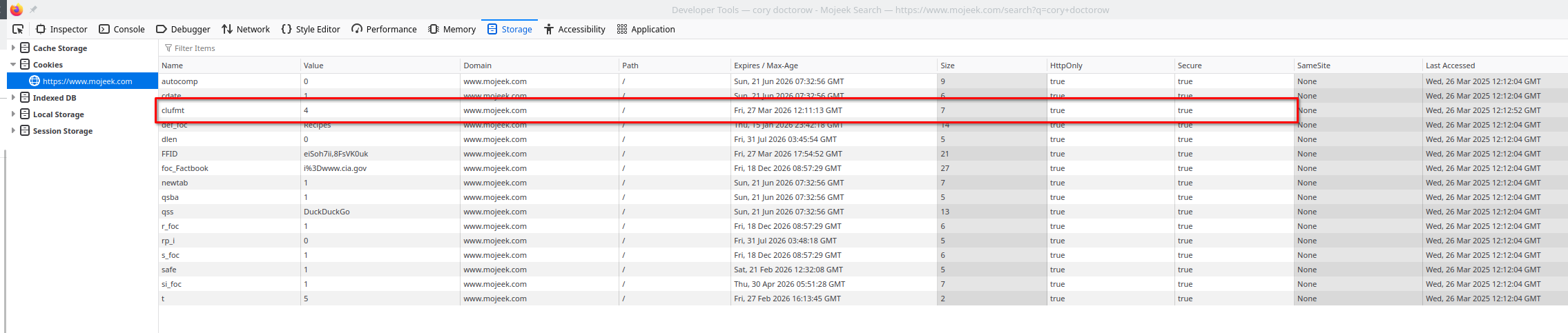Viewport: 1568px width, 333px height.
Task: Click the value eiSoh7ii,8FsVK0uk
Action: click(336, 154)
